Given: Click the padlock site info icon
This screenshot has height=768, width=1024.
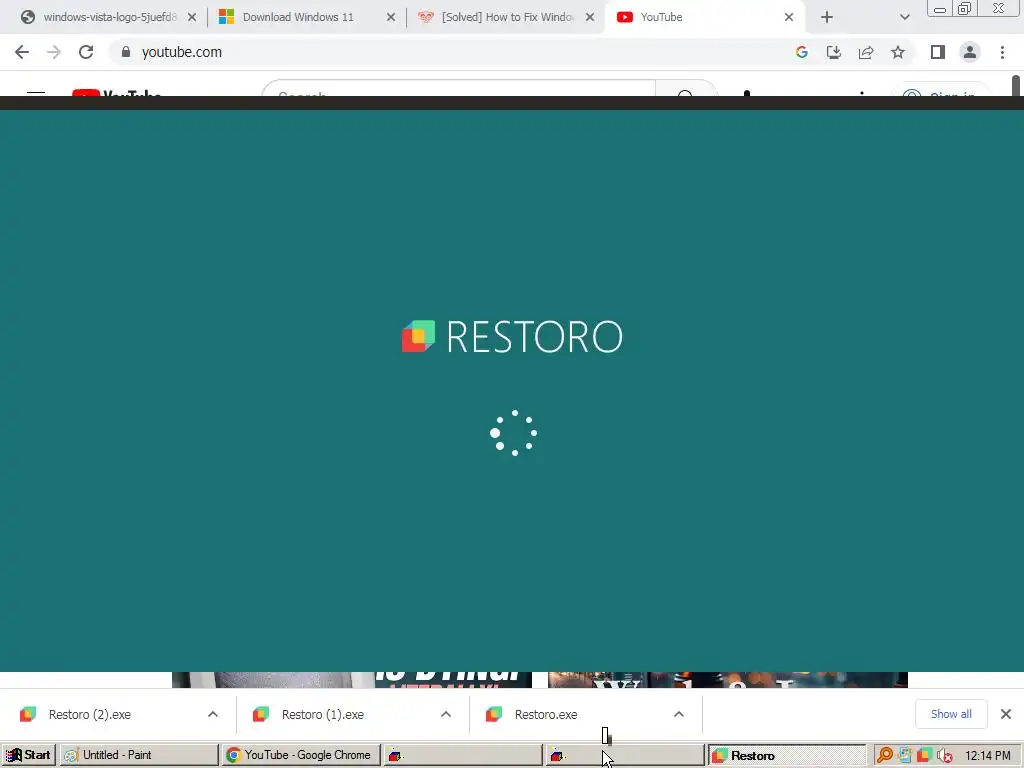Looking at the screenshot, I should 126,52.
